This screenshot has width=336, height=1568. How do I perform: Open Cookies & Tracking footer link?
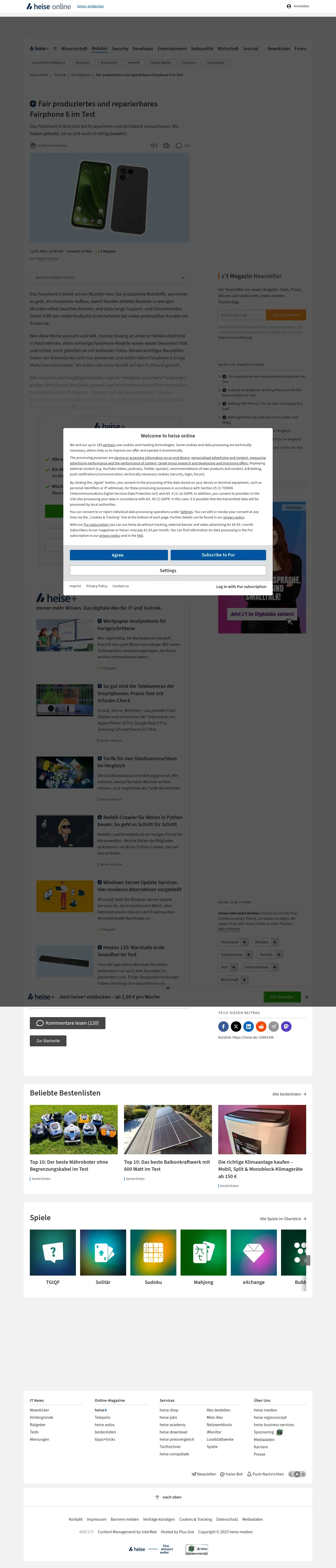196,1519
